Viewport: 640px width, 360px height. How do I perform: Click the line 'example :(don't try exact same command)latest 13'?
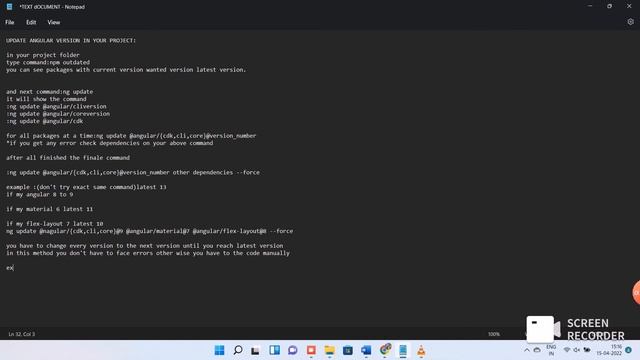[86, 187]
